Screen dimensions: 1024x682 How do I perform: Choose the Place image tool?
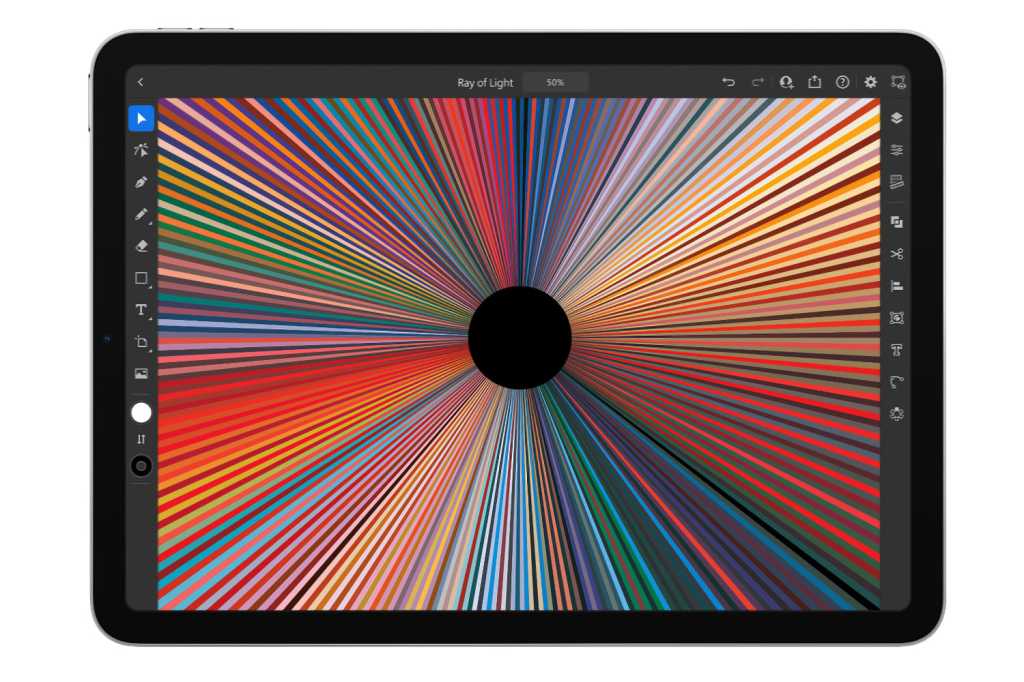pos(141,374)
